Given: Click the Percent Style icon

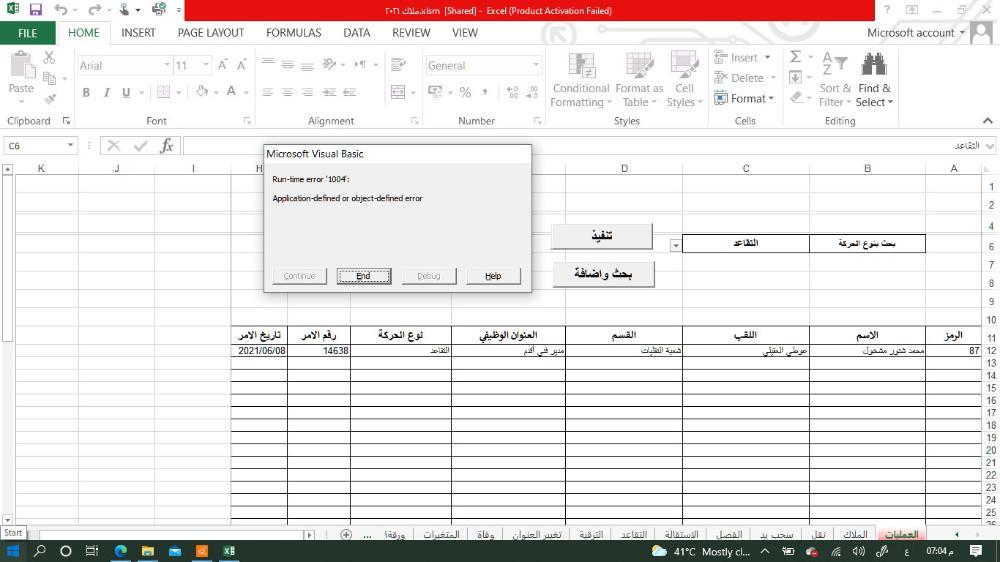Looking at the screenshot, I should click(466, 92).
